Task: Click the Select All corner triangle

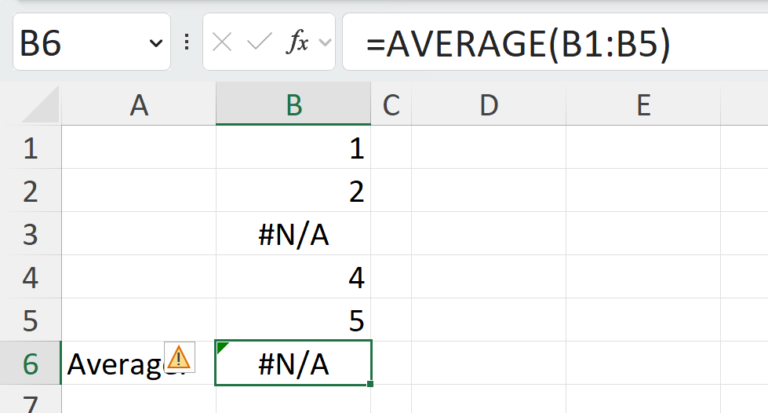Action: pyautogui.click(x=41, y=104)
